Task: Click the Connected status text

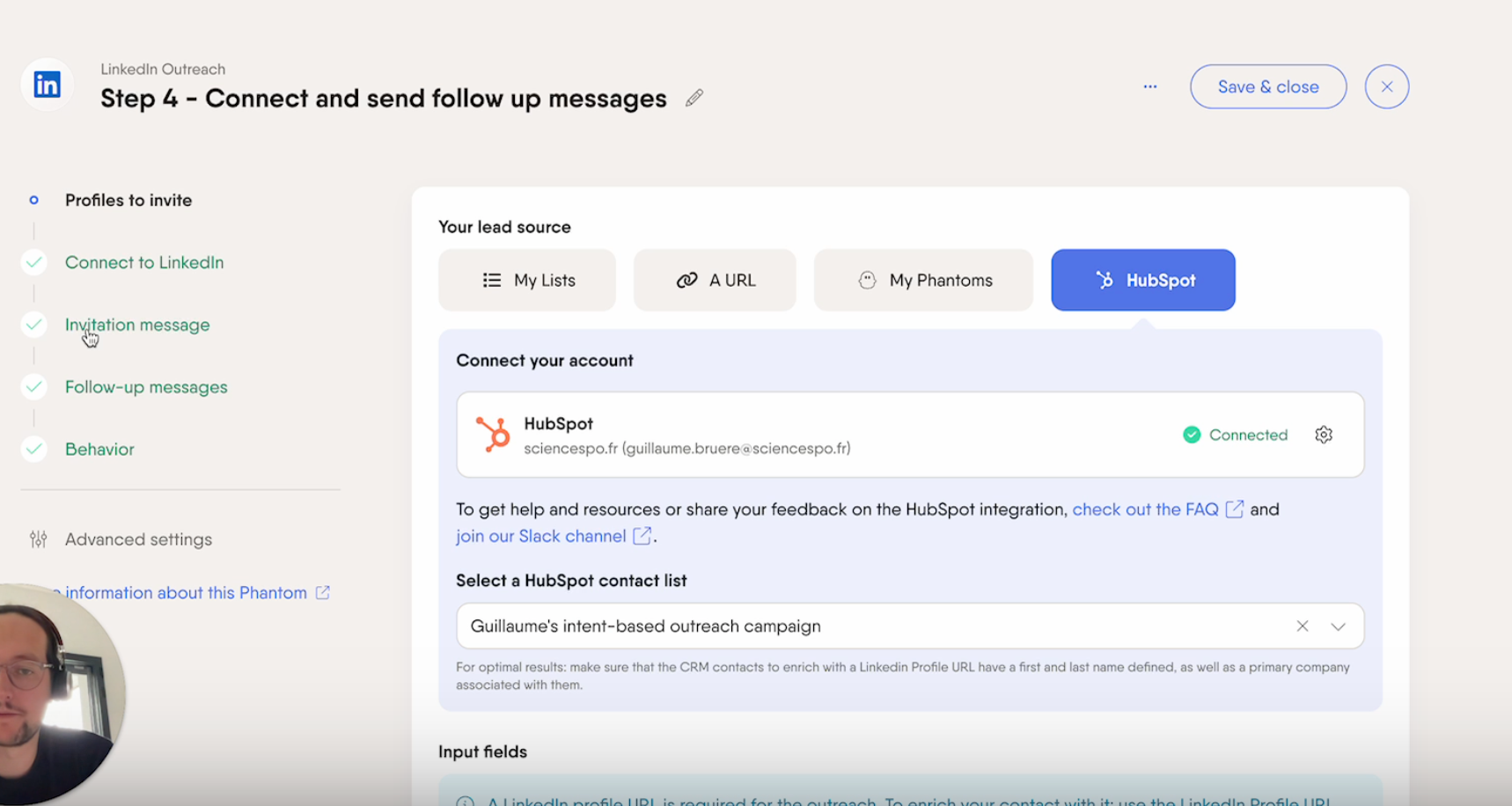Action: [1248, 435]
